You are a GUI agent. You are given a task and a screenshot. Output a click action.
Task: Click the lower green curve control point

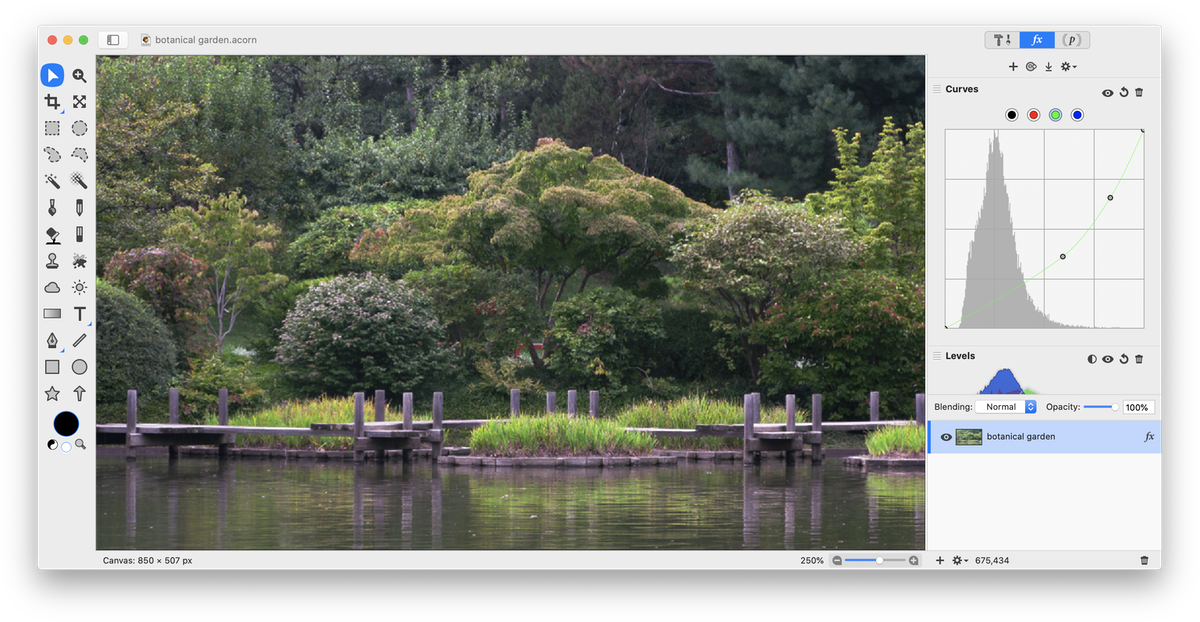1063,257
